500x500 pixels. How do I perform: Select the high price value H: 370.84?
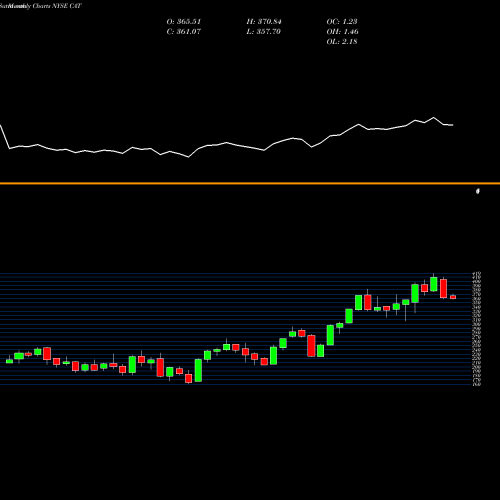click(264, 22)
